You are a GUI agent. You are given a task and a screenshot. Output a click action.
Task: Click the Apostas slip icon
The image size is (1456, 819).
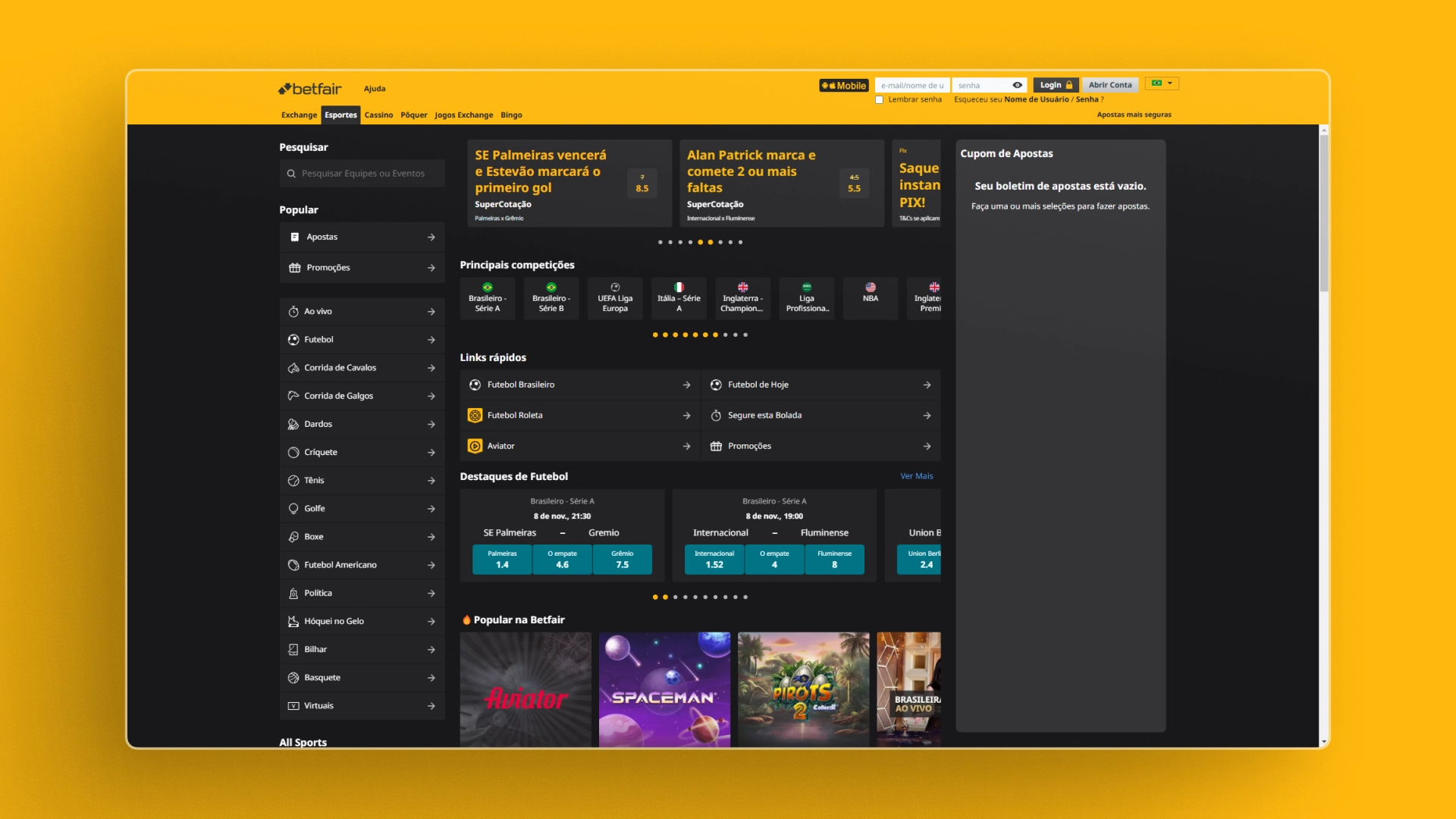tap(294, 237)
